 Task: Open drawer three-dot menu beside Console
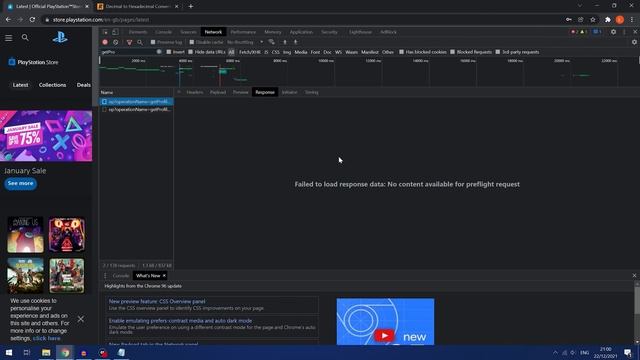pyautogui.click(x=105, y=276)
